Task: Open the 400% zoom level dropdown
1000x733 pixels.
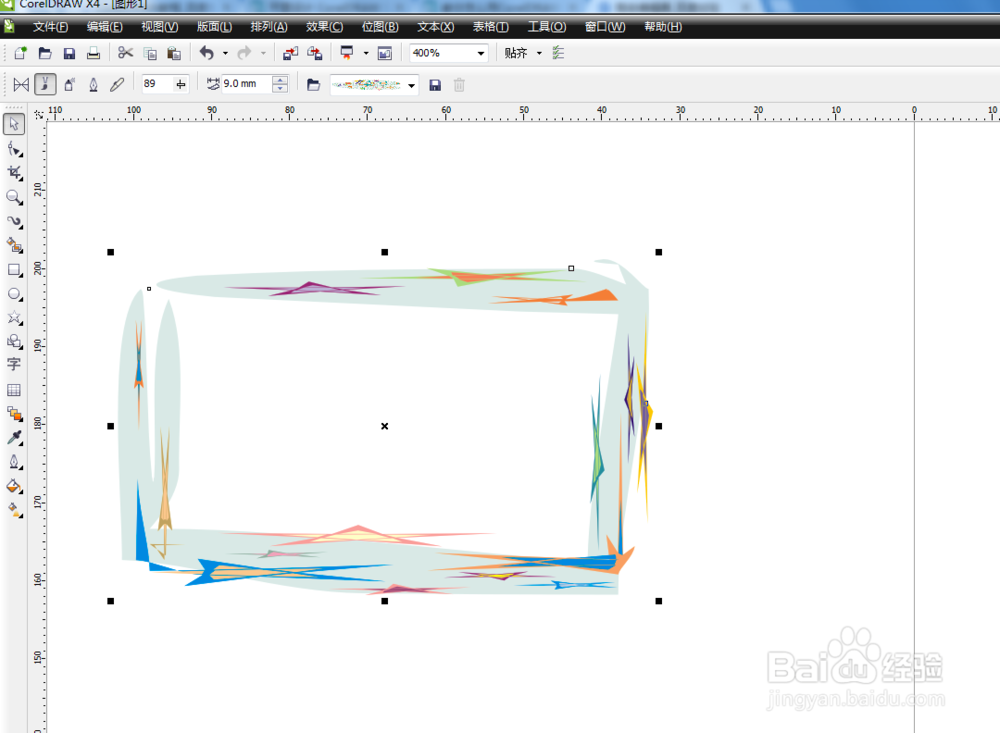Action: tap(481, 53)
